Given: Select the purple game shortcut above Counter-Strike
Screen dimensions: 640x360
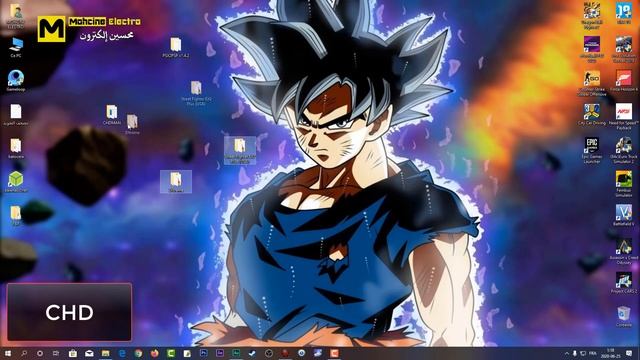Looking at the screenshot, I should coord(592,49).
